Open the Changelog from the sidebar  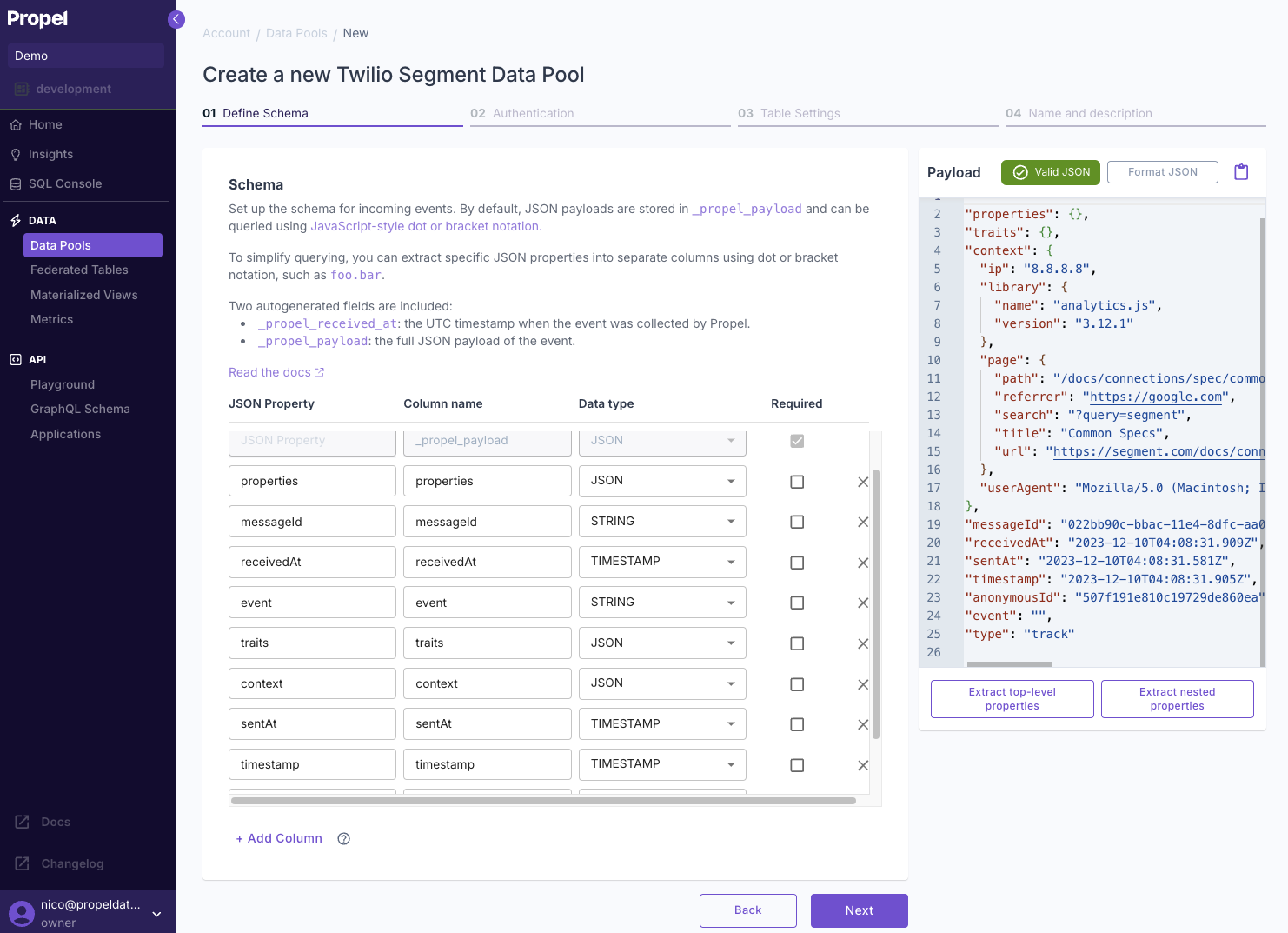tap(72, 863)
